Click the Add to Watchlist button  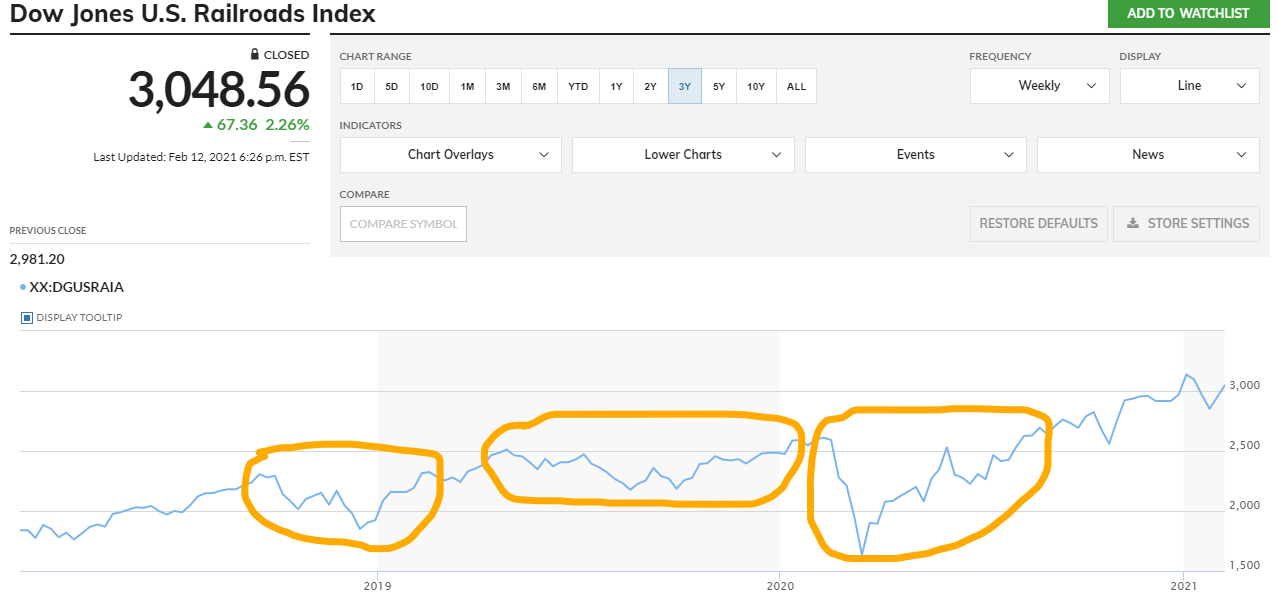(x=1188, y=13)
